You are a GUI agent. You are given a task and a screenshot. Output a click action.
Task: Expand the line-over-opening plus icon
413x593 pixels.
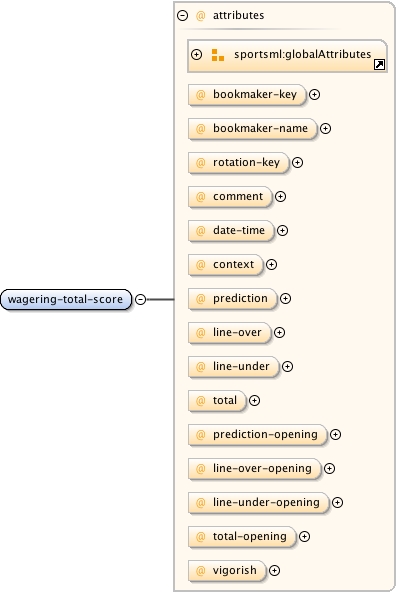(329, 469)
